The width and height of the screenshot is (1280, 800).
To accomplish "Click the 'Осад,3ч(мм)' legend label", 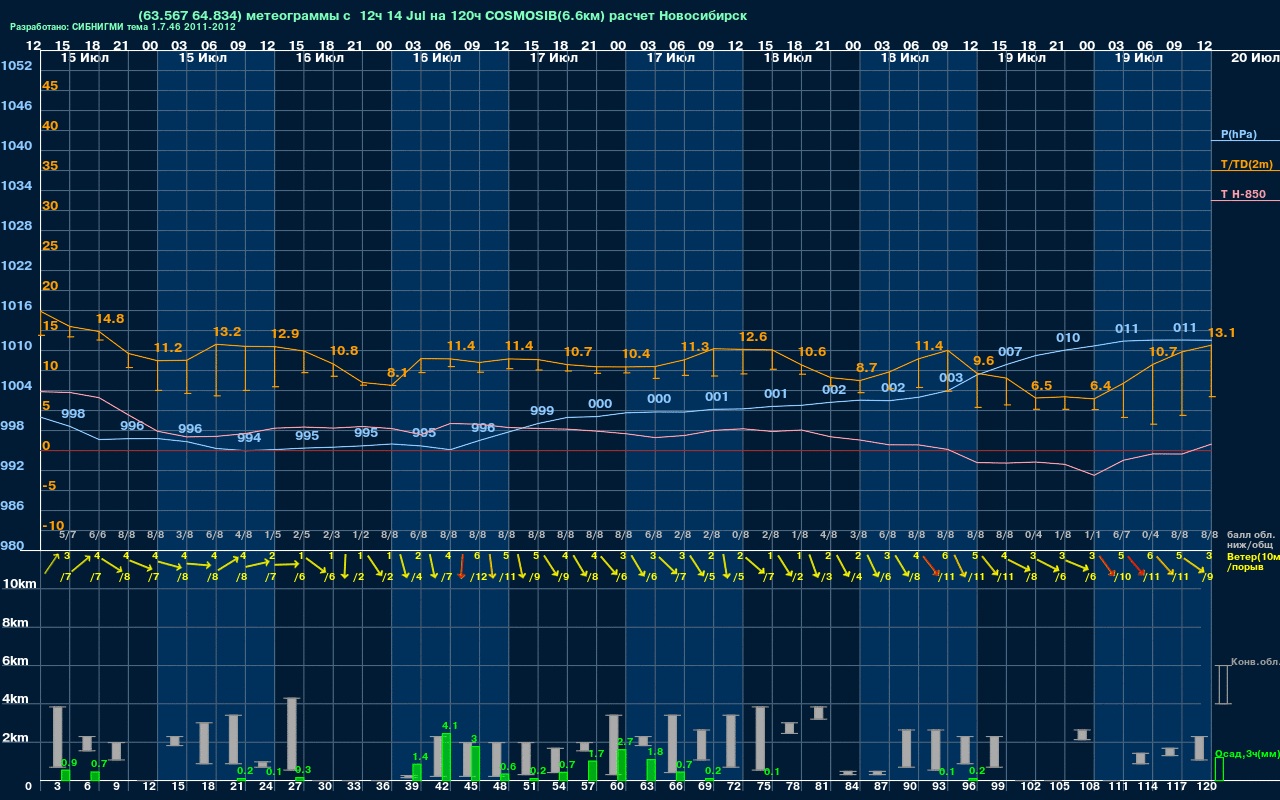I will click(x=1246, y=753).
